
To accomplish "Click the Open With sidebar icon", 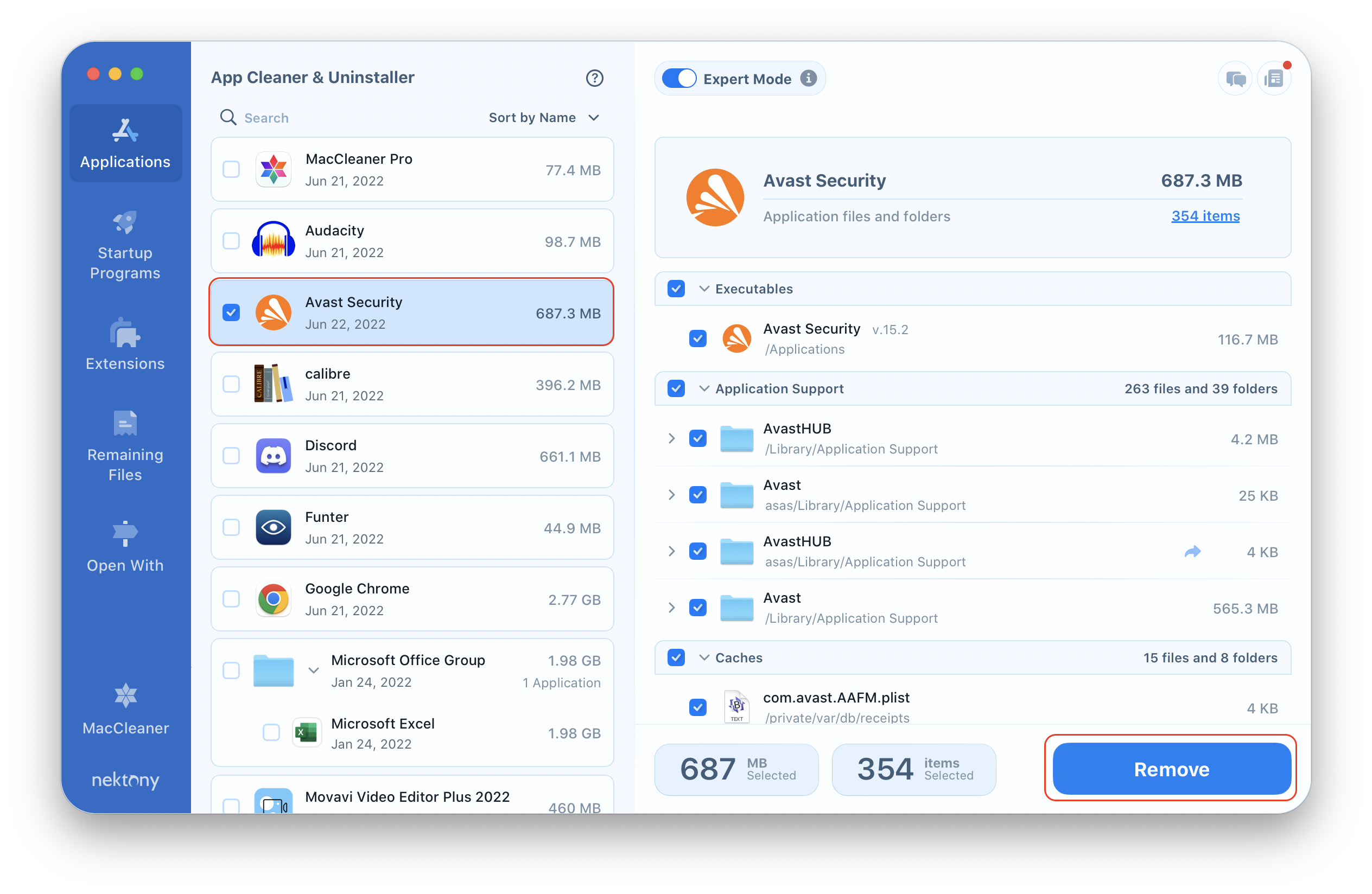I will click(x=124, y=535).
